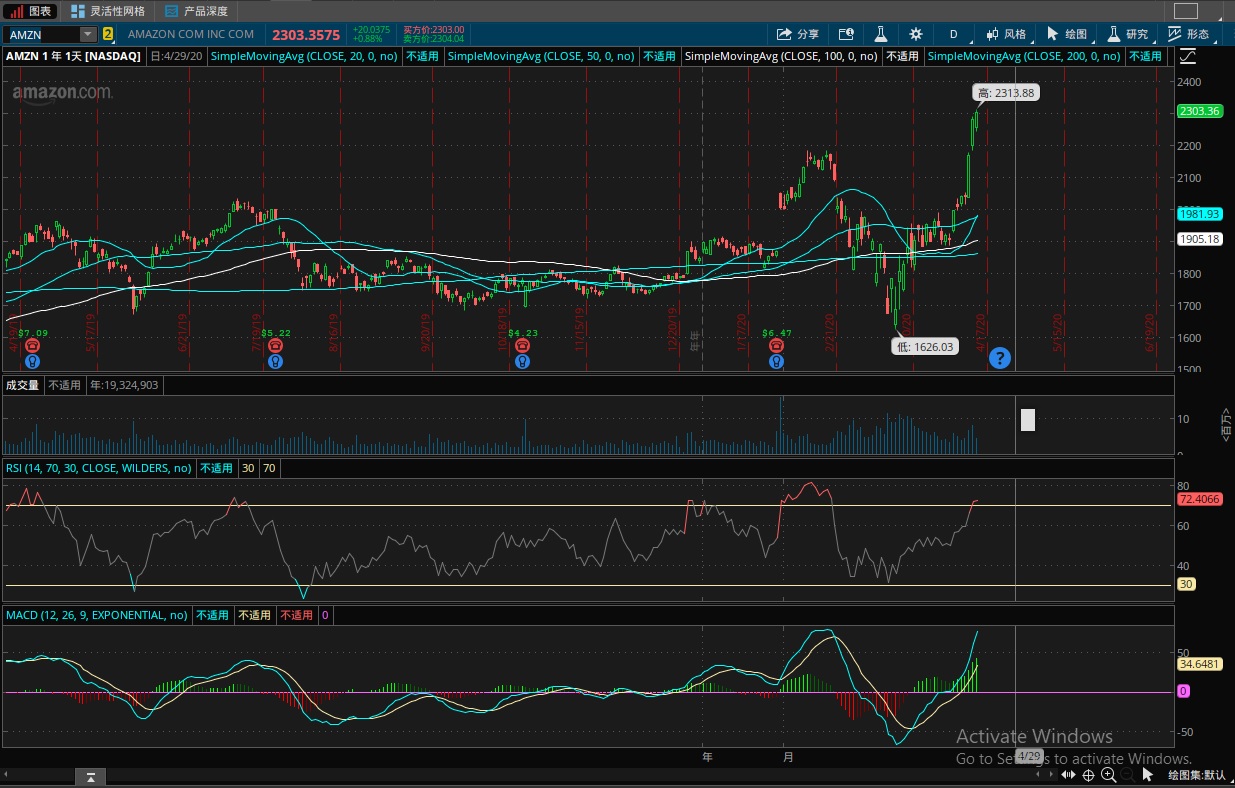Click the SimpleMovingAvg (CLOSE, 100, 0, no) label
This screenshot has height=788, width=1235.
pos(782,56)
